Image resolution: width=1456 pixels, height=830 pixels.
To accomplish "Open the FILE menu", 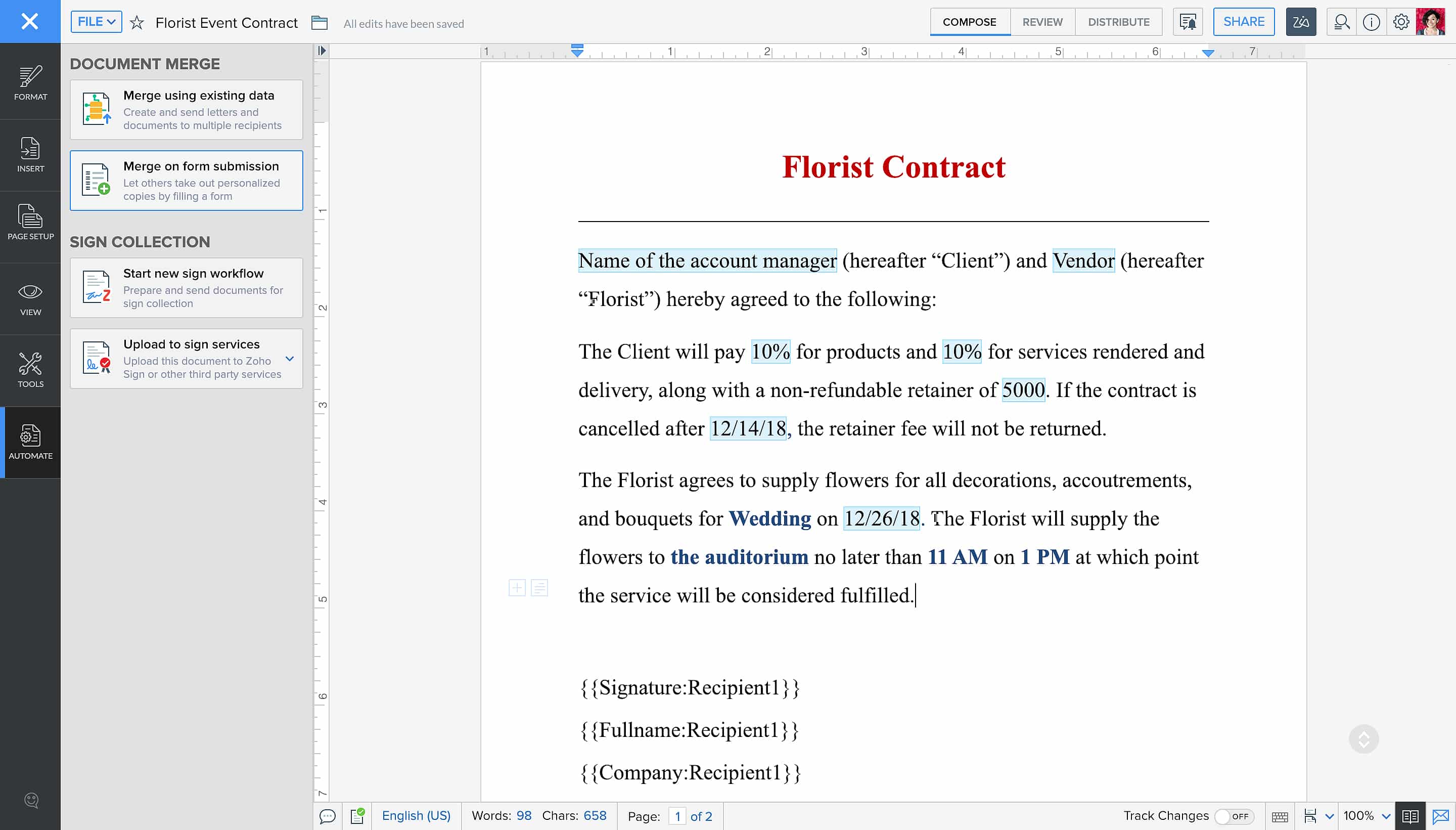I will [96, 21].
